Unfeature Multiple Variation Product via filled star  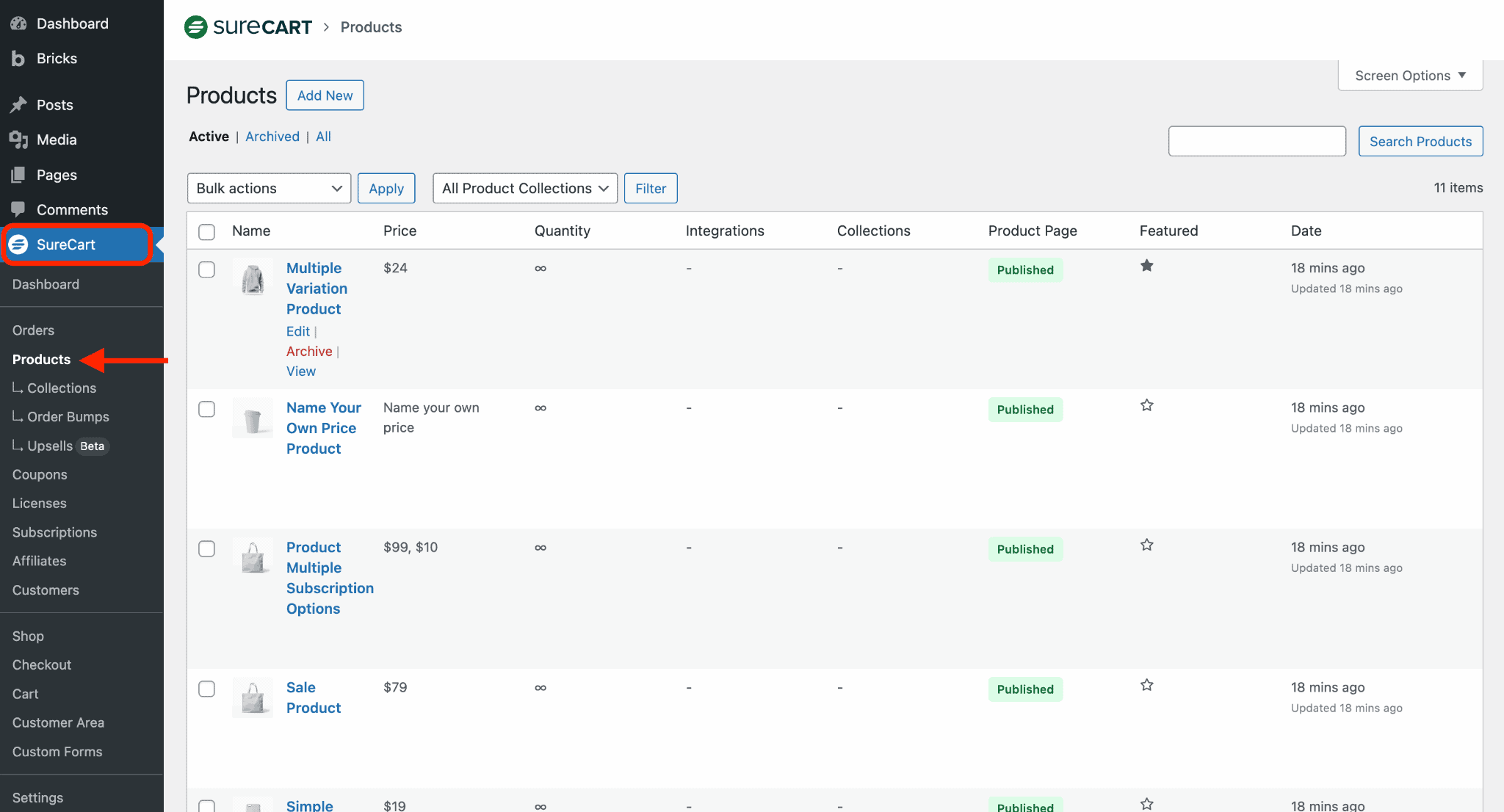[1146, 266]
